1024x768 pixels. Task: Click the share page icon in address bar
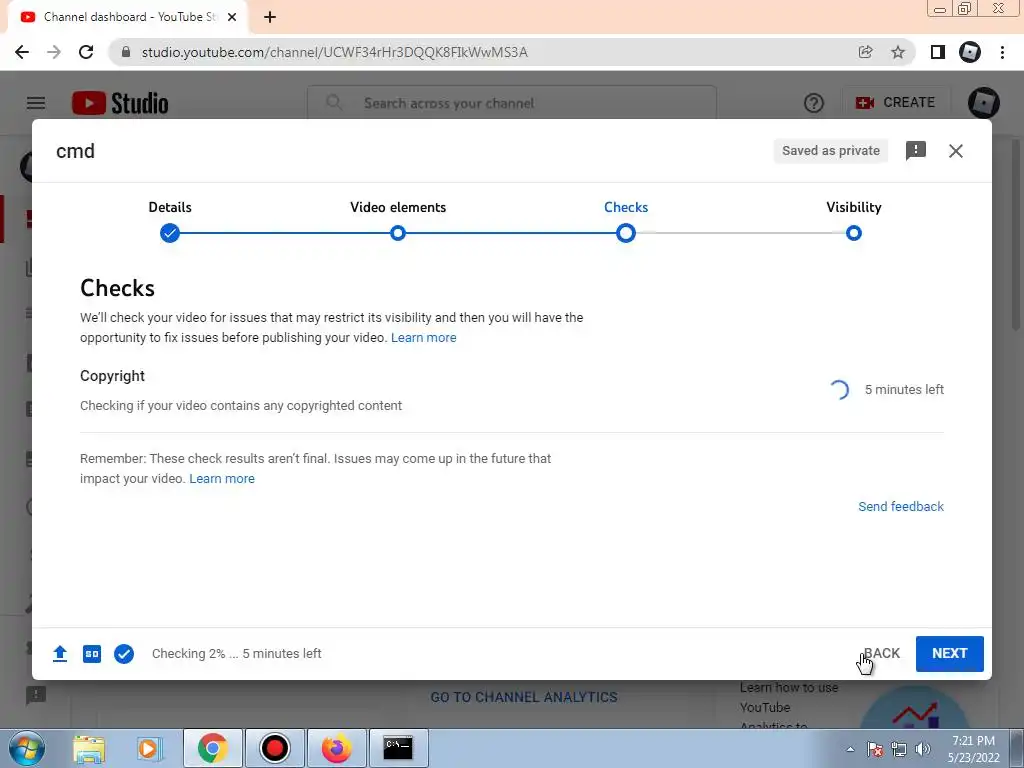tap(865, 52)
